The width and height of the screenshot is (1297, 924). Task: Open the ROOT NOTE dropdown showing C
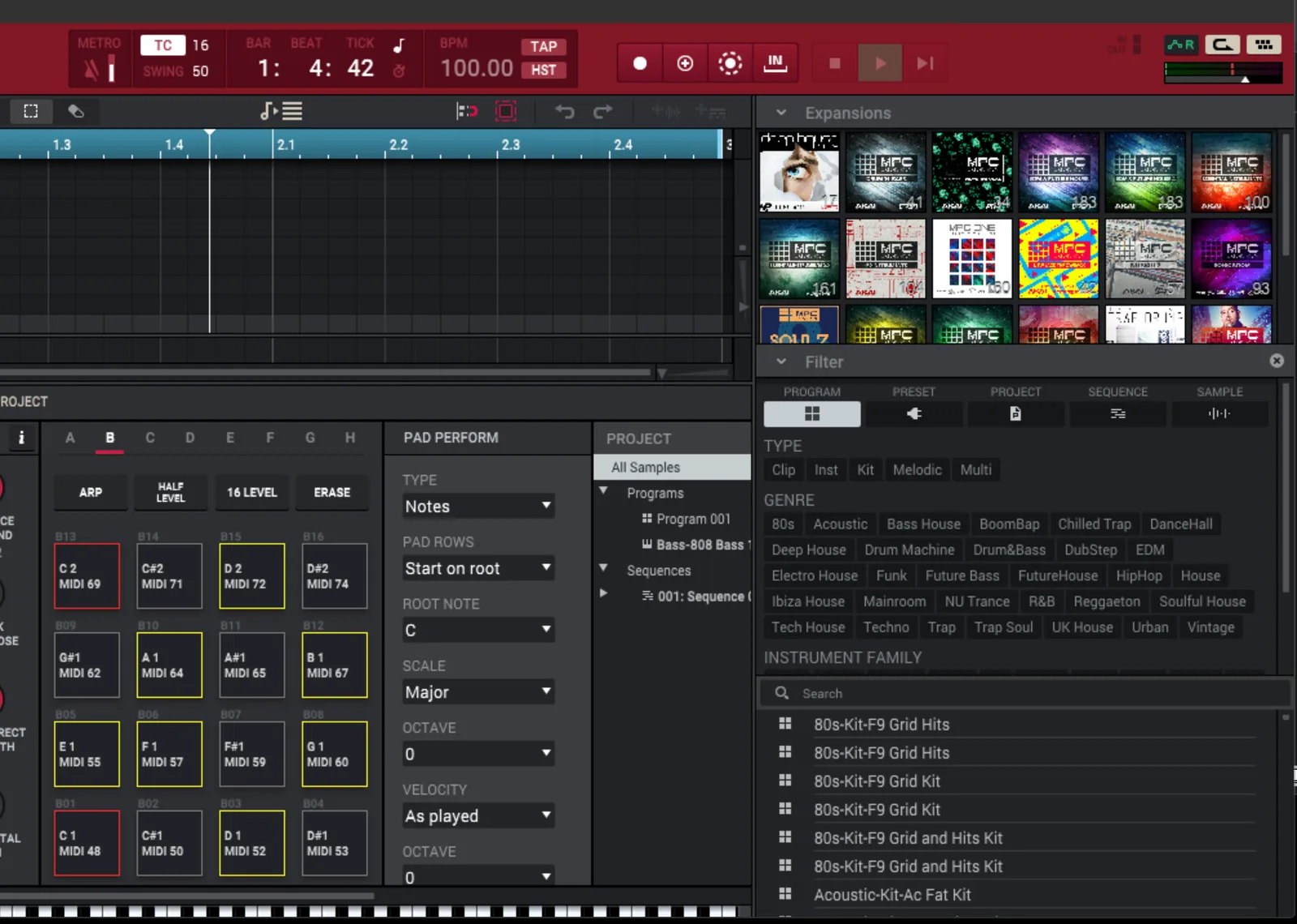point(478,630)
